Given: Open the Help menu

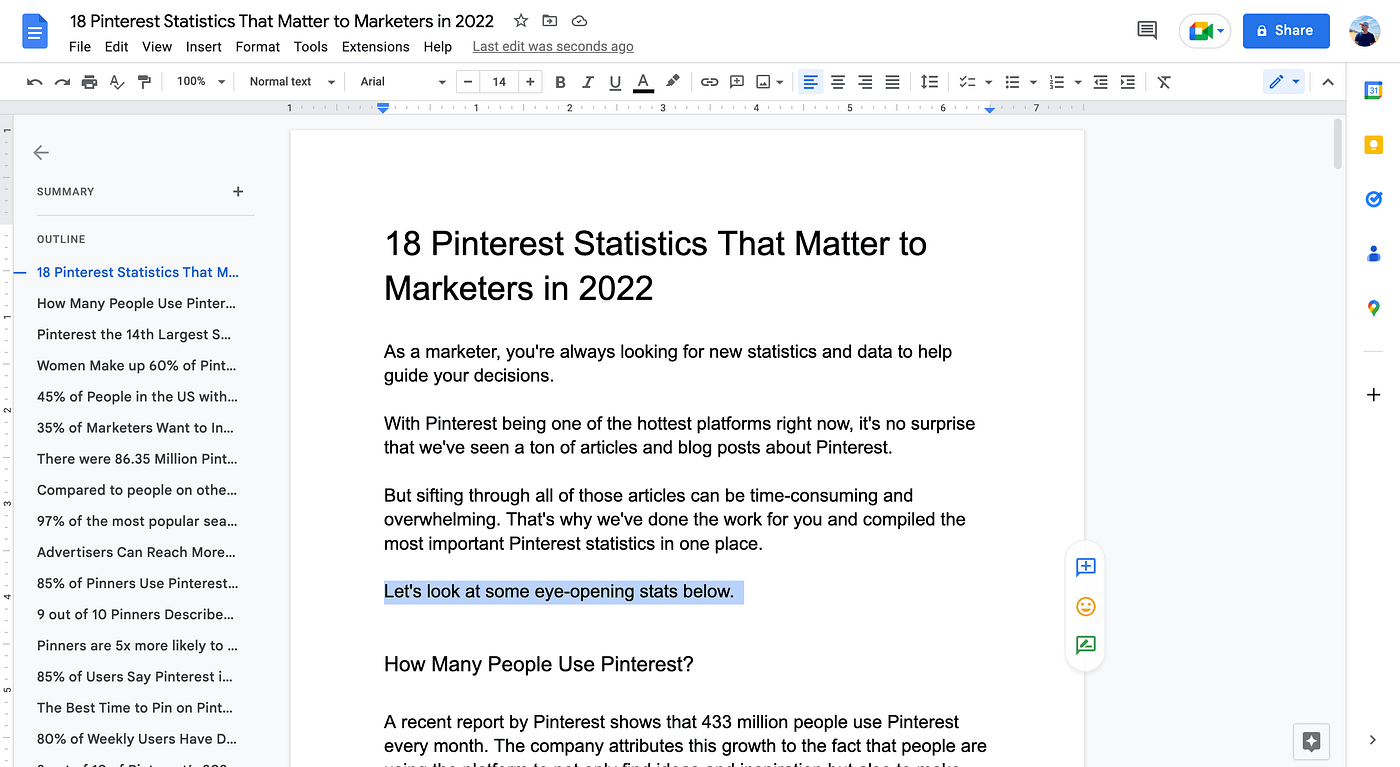Looking at the screenshot, I should click(437, 47).
